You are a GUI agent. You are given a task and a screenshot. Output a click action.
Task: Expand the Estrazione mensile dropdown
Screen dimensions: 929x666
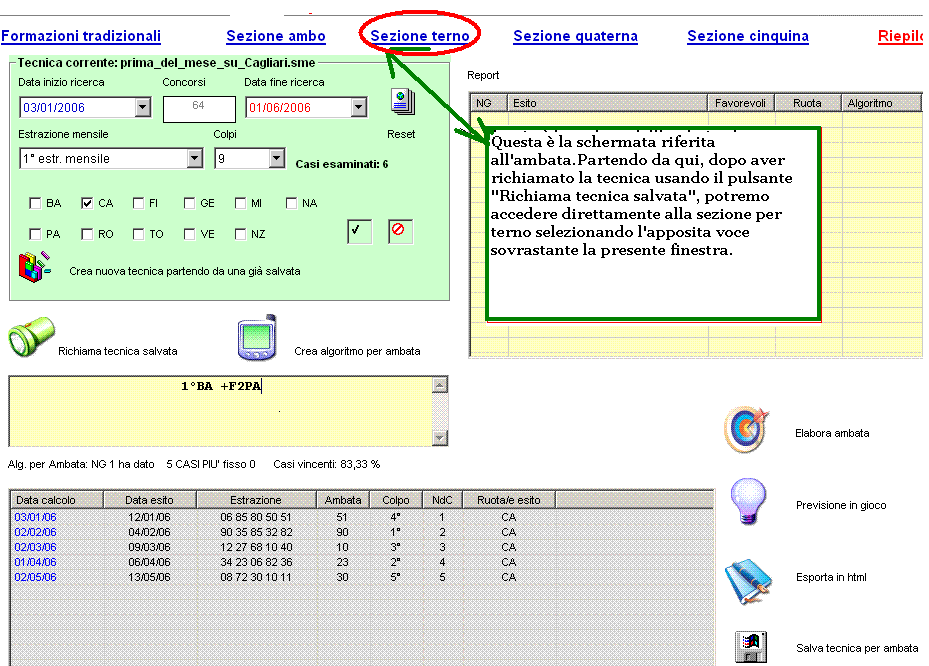click(194, 158)
